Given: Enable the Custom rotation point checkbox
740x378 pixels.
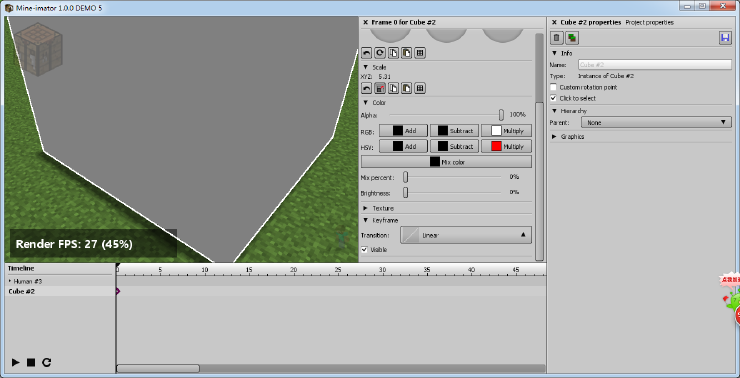Looking at the screenshot, I should click(554, 87).
